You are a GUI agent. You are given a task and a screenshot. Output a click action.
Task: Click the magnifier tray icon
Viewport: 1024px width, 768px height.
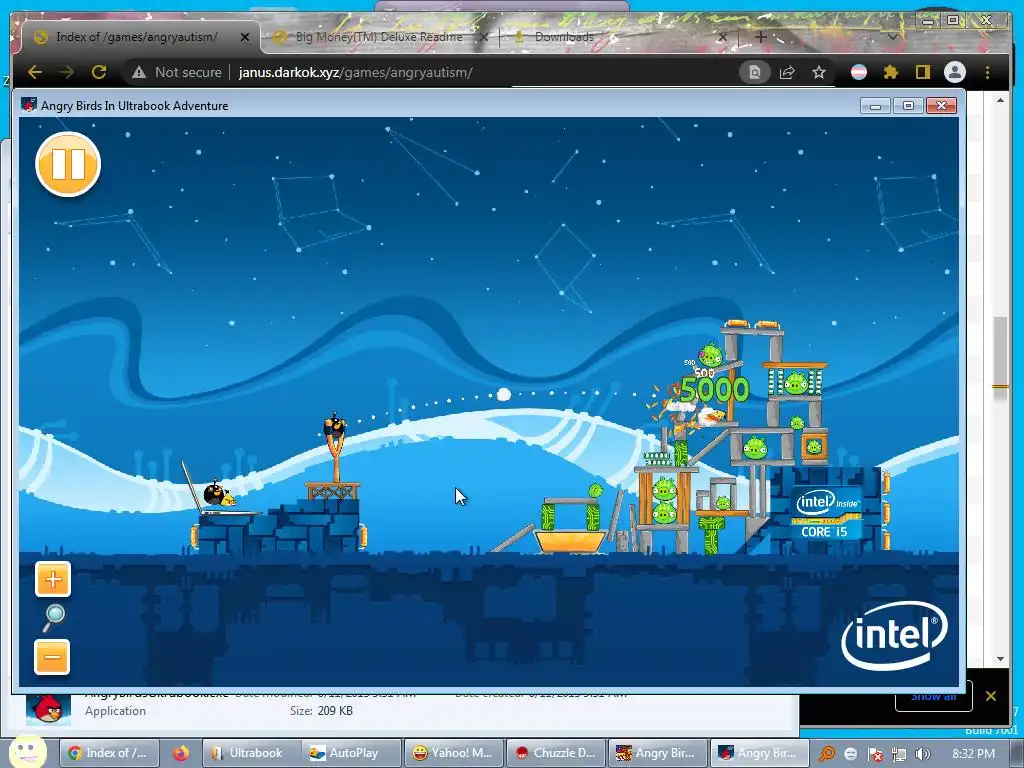pyautogui.click(x=827, y=754)
